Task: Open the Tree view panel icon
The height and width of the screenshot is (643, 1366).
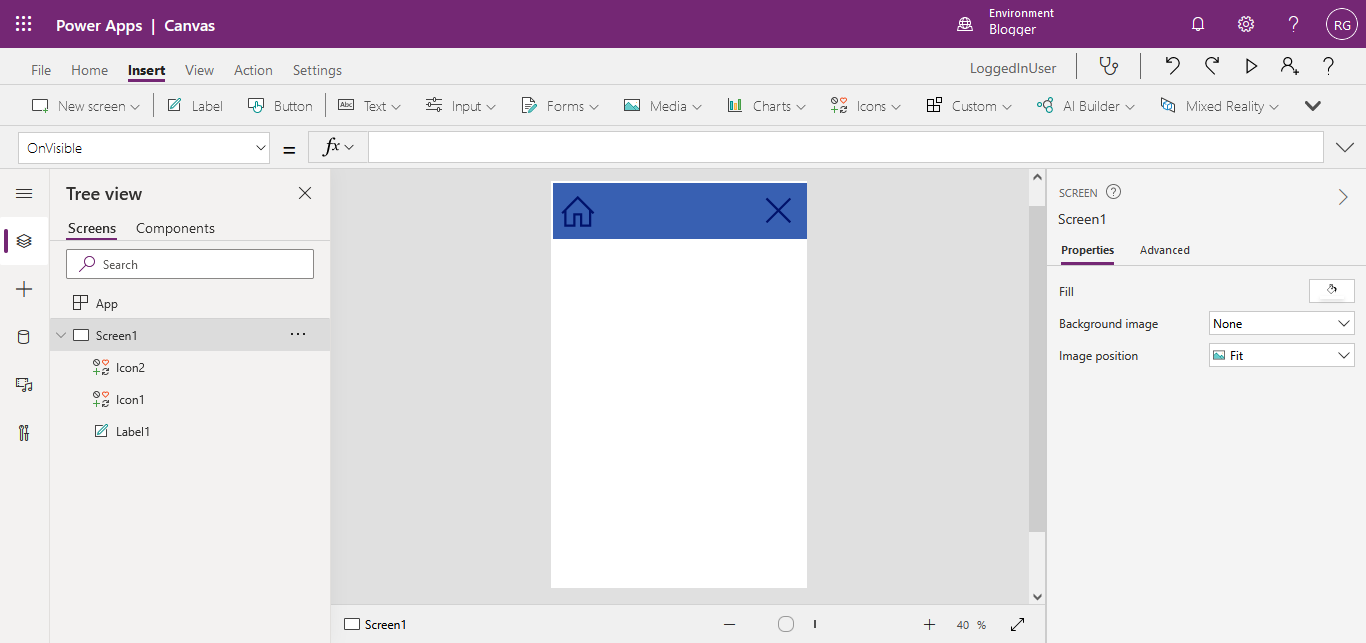Action: [x=24, y=241]
